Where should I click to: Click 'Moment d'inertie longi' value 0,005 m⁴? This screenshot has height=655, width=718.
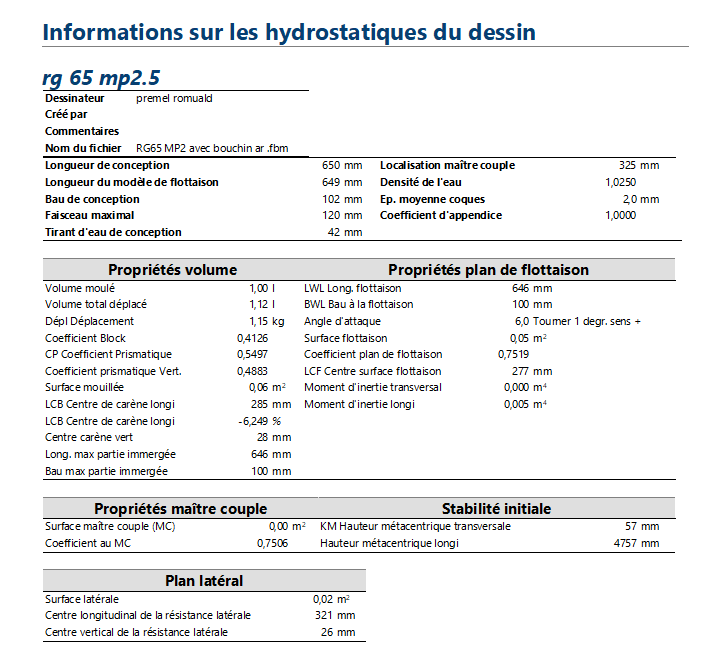[x=526, y=404]
